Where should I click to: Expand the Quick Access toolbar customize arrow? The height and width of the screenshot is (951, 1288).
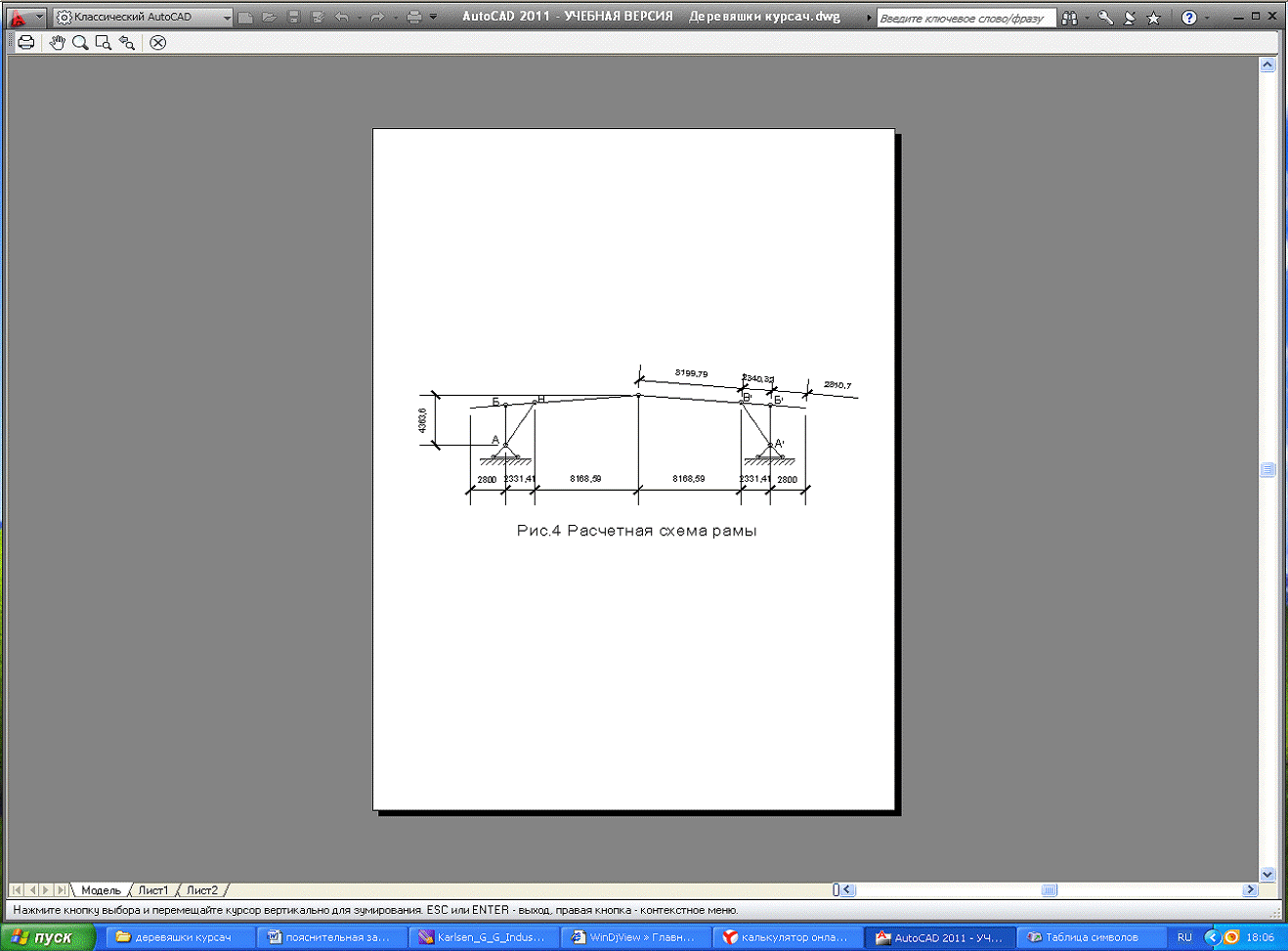tap(434, 17)
